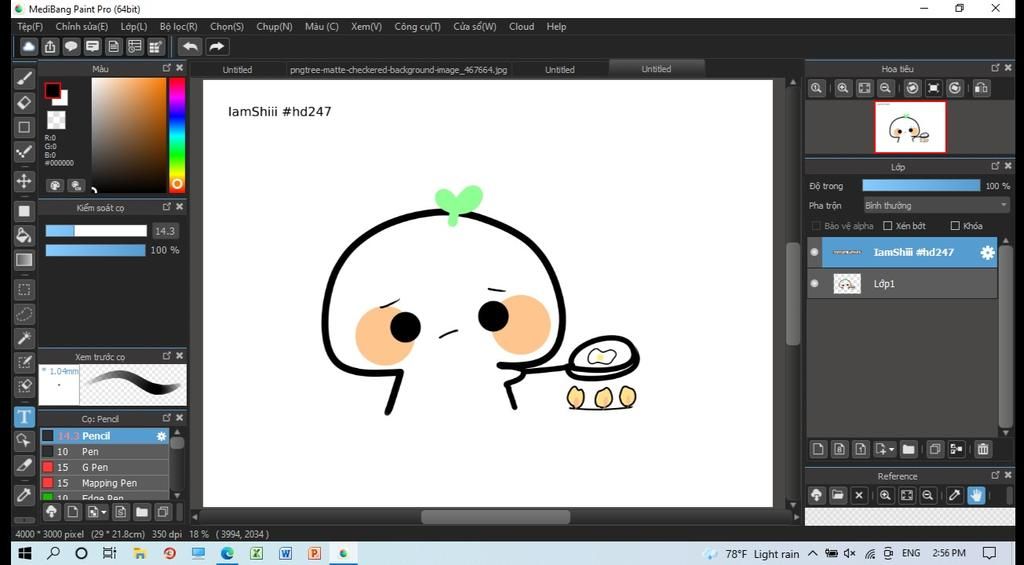
Task: Click the Redo arrow in toolbar
Action: tap(216, 46)
